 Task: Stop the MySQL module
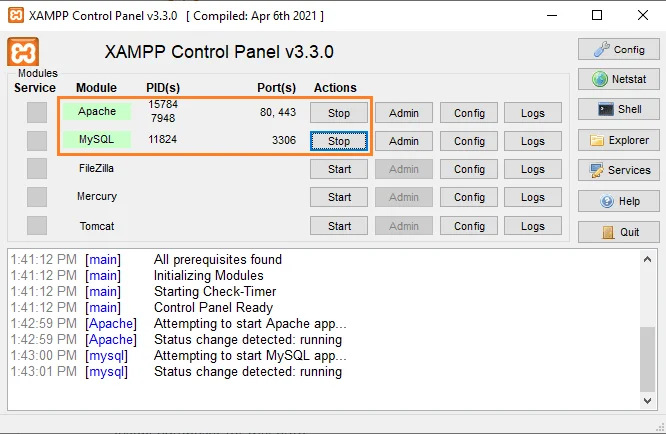(339, 141)
